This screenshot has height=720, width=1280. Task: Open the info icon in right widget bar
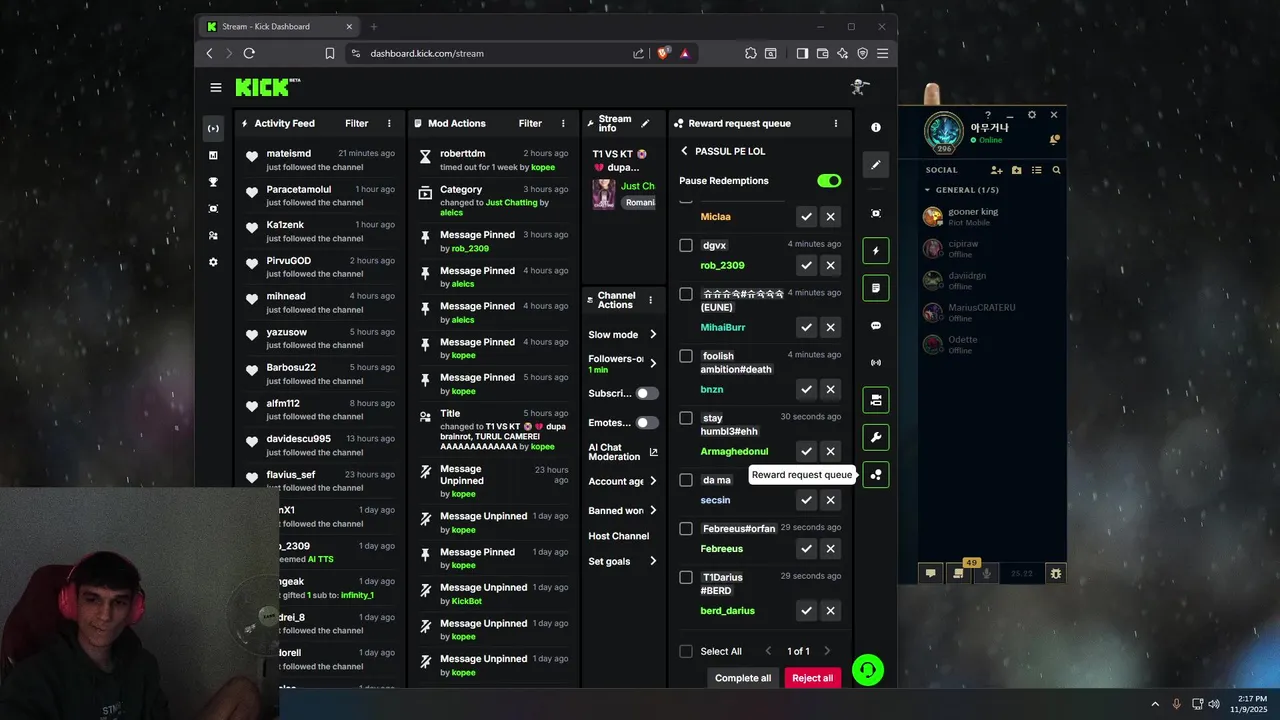[876, 127]
